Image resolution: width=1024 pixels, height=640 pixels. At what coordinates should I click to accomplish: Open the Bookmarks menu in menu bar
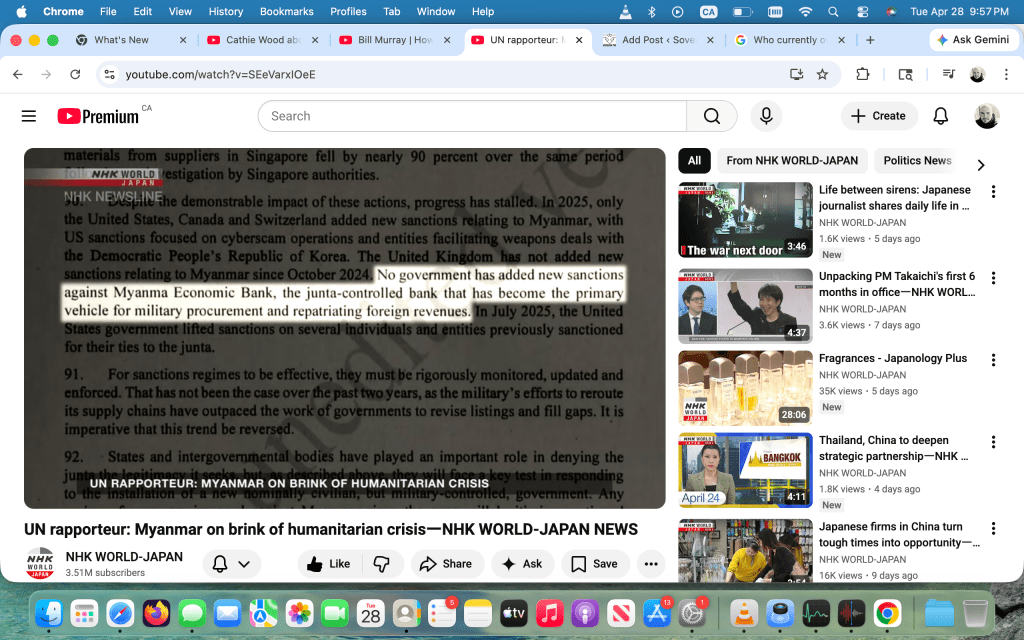(286, 12)
